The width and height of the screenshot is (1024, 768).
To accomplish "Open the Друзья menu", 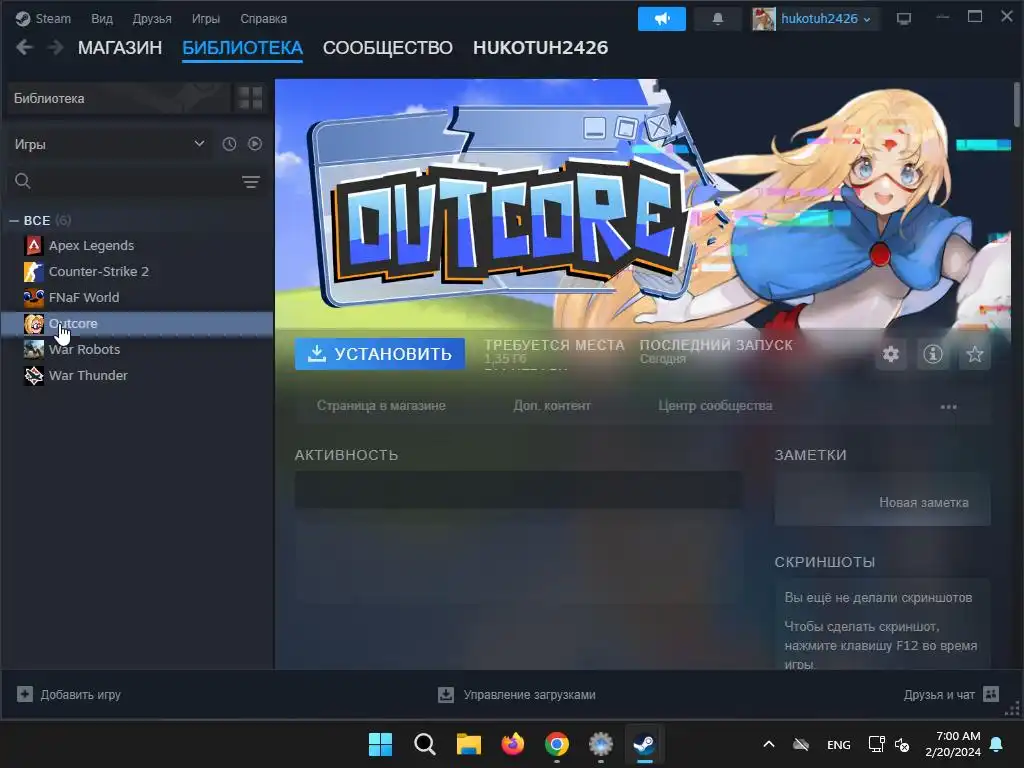I will pyautogui.click(x=152, y=18).
